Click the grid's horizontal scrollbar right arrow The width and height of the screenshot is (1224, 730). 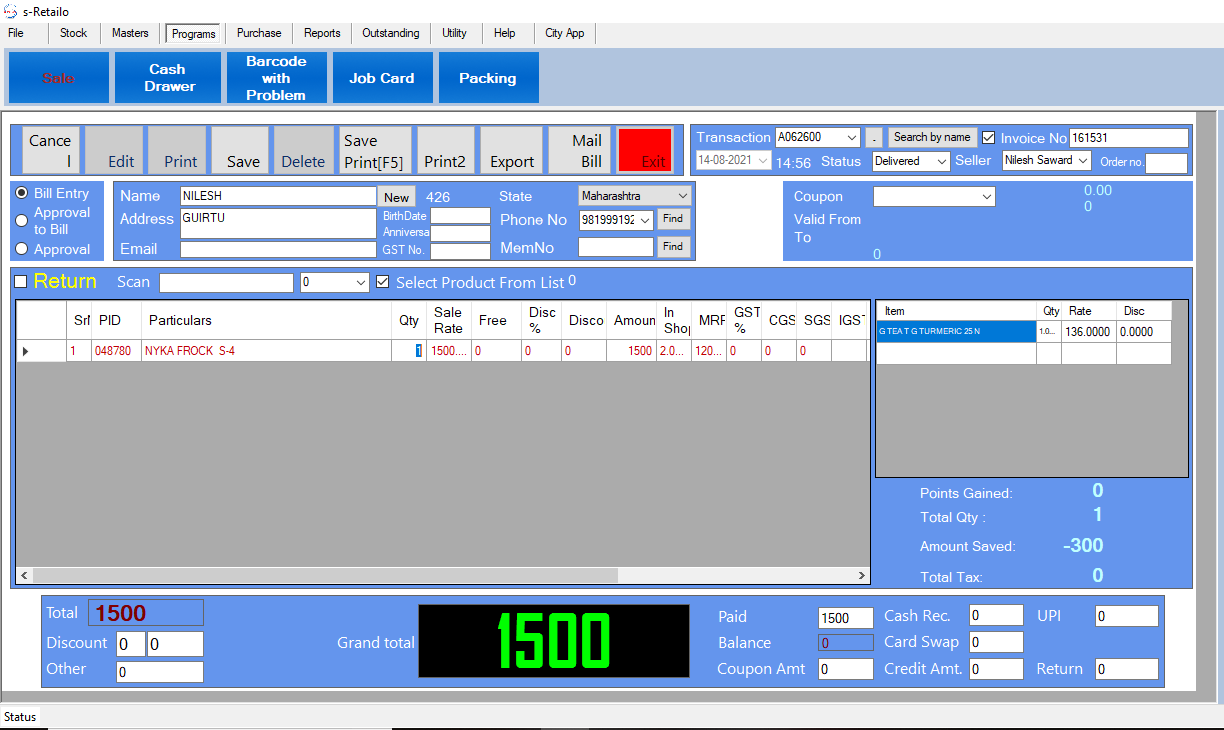click(x=862, y=576)
